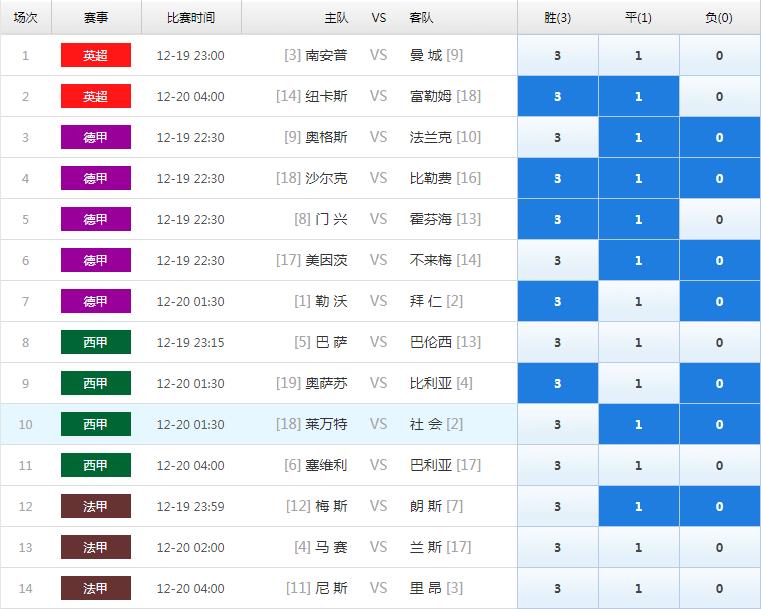The image size is (761, 609).
Task: Deselect win (3) for 勒沃 vs 拜仁
Action: [558, 301]
